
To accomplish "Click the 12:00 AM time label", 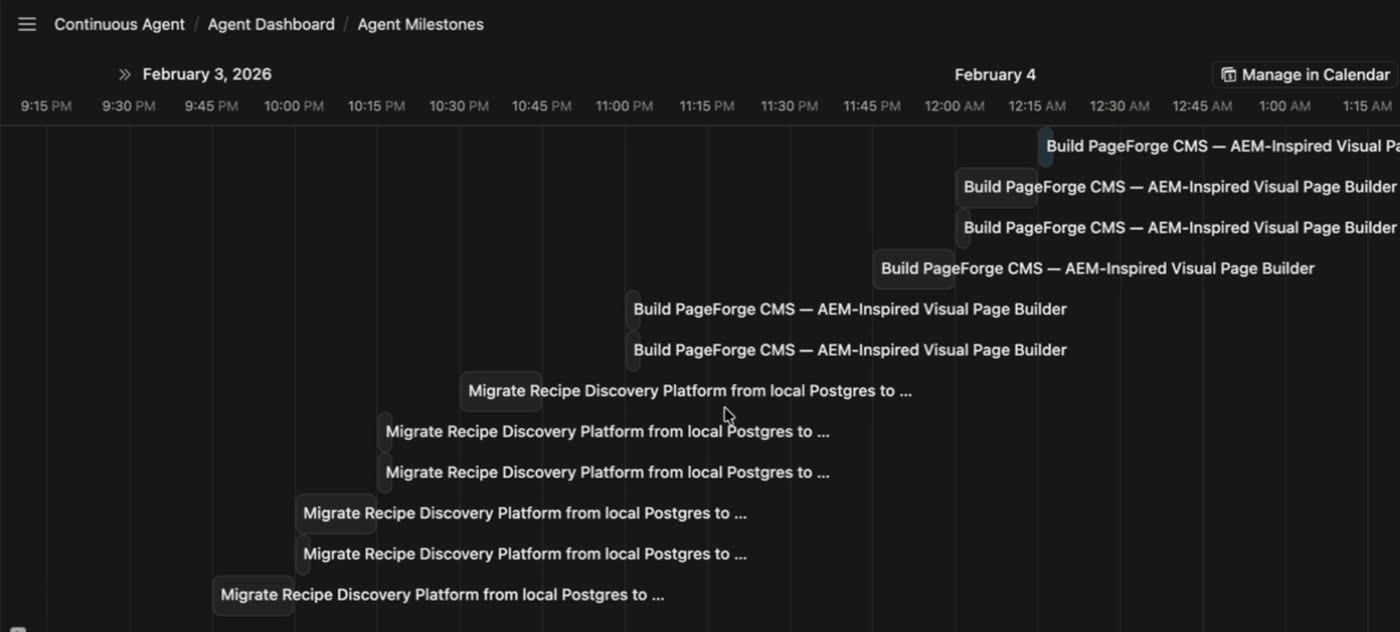I will click(x=955, y=106).
